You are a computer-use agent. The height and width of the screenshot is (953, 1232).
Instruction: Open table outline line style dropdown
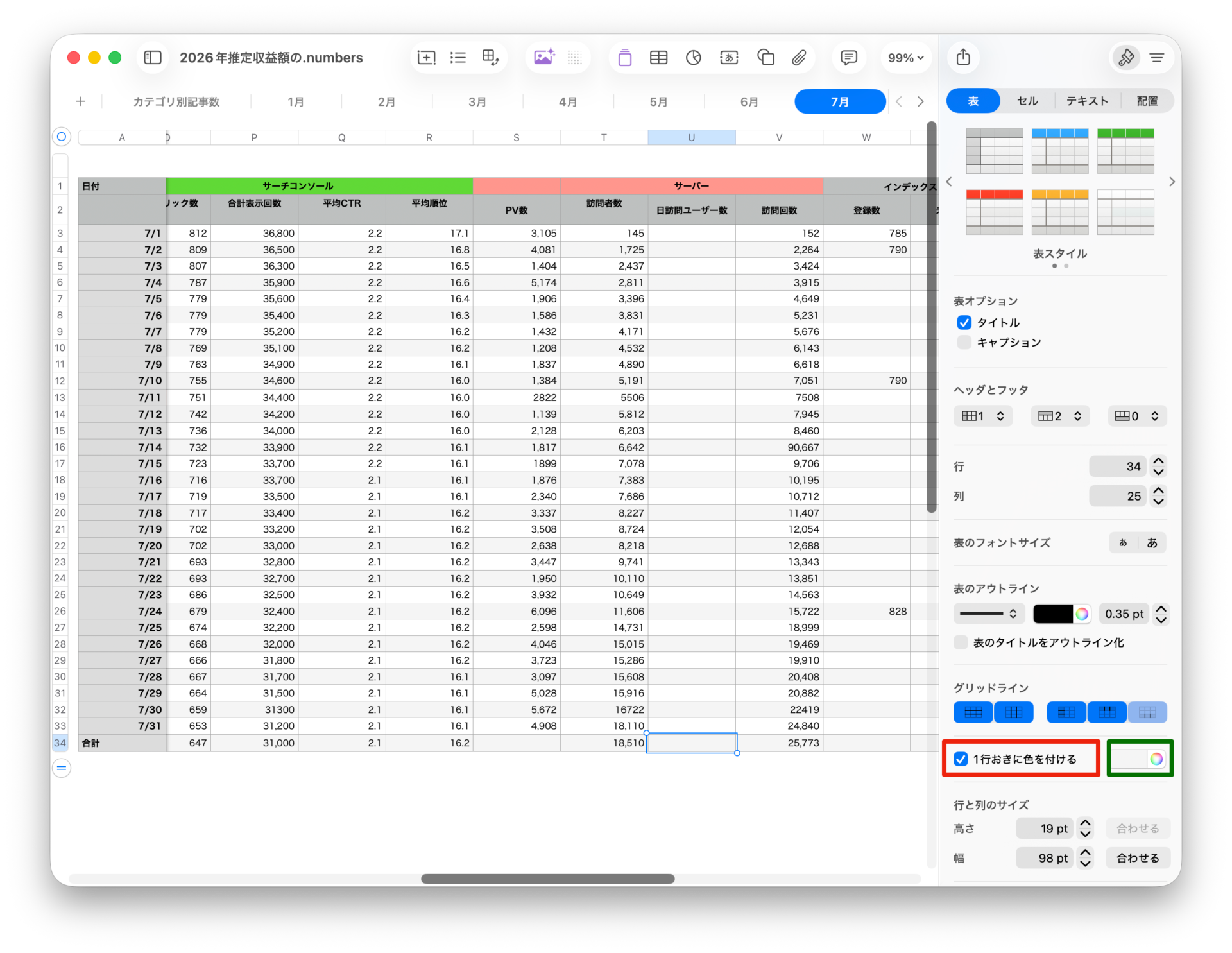click(x=989, y=614)
